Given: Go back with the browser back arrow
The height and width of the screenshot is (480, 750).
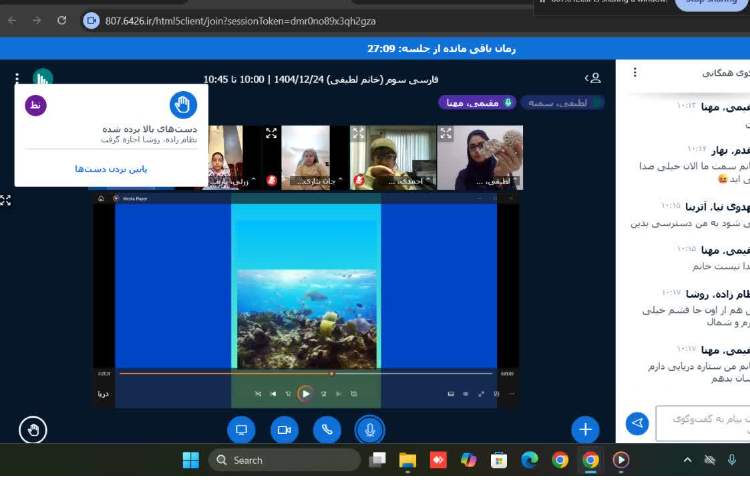Looking at the screenshot, I should tap(12, 21).
